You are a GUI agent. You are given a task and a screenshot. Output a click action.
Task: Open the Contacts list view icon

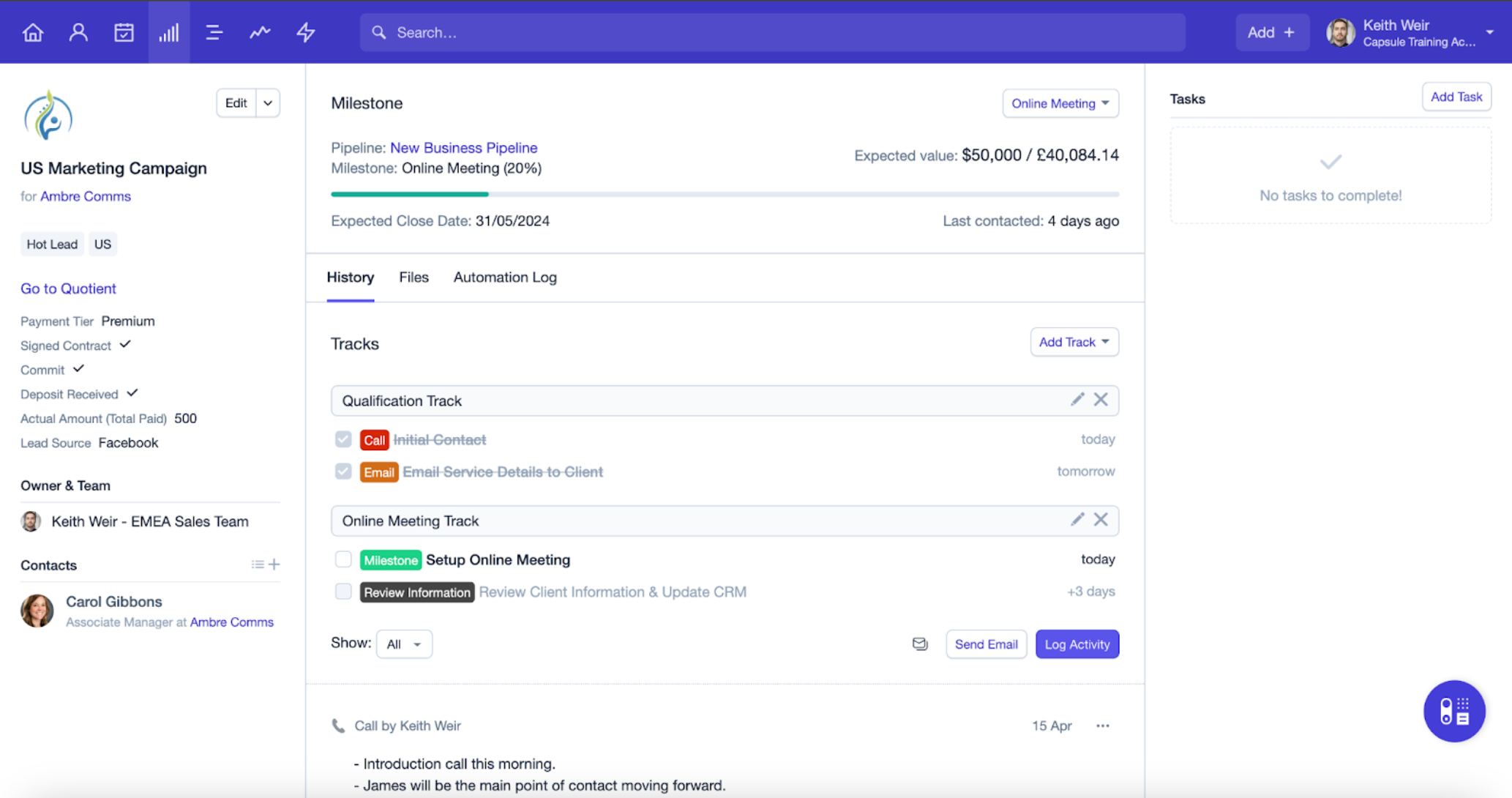click(258, 564)
